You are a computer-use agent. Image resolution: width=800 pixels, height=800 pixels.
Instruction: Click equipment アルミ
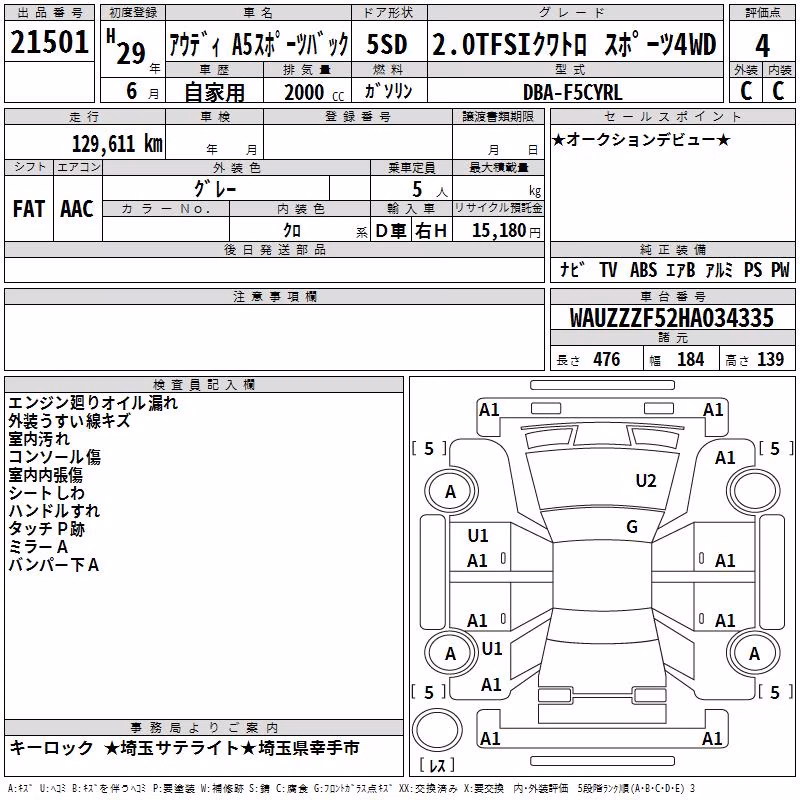tap(719, 269)
